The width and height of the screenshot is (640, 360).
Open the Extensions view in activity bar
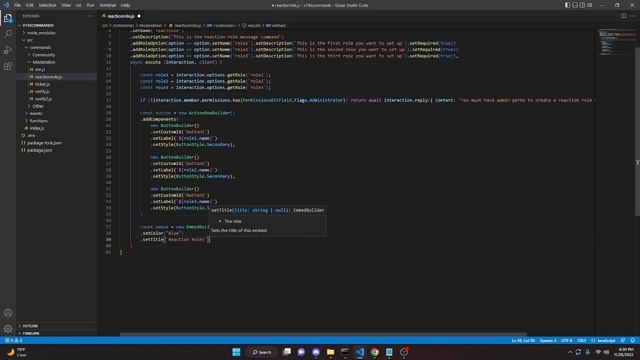point(8,66)
